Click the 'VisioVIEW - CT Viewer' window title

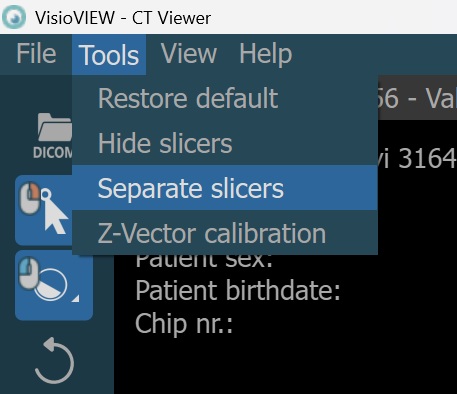tap(123, 17)
